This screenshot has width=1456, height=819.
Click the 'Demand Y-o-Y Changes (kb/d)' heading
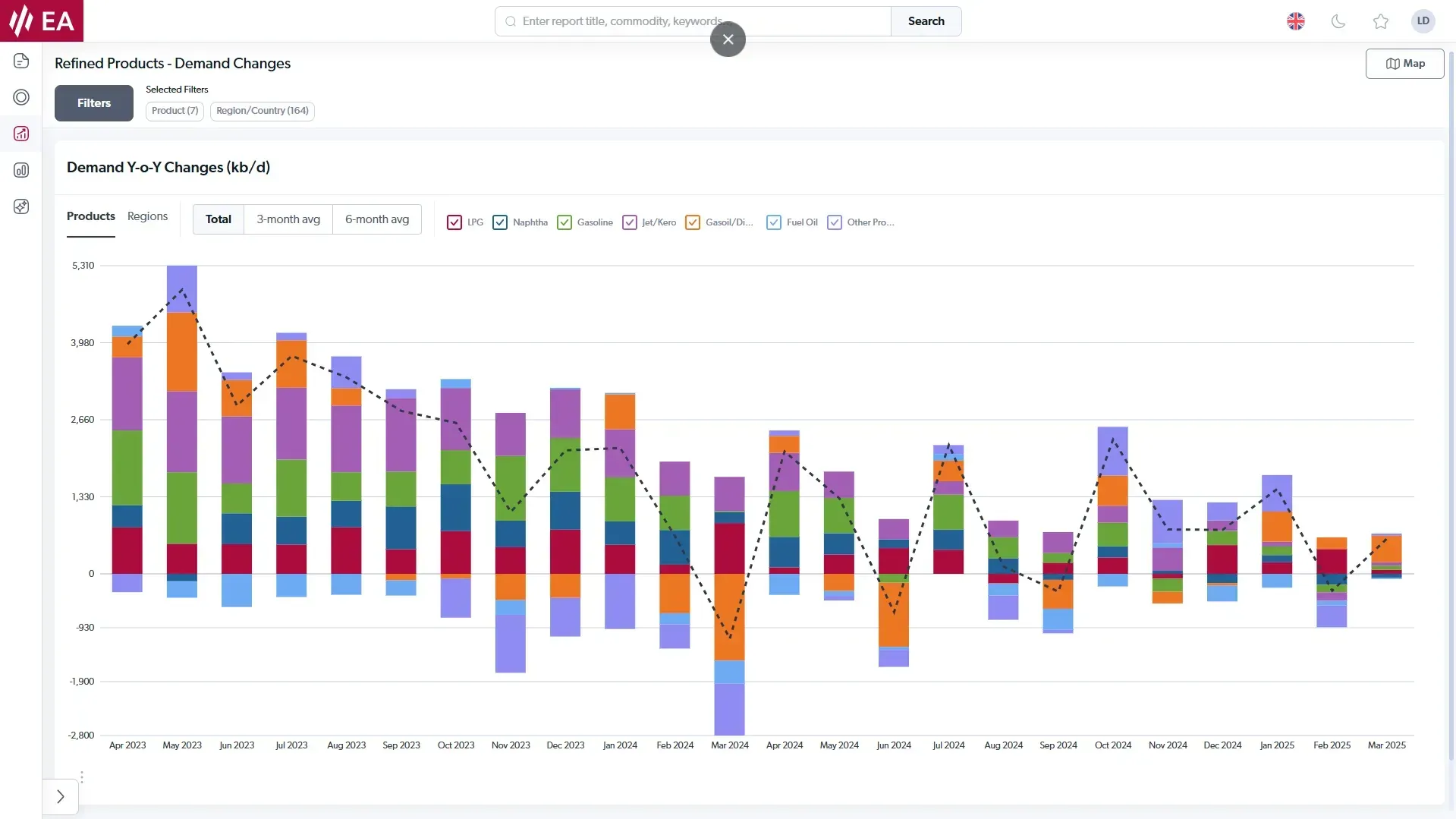(x=168, y=167)
